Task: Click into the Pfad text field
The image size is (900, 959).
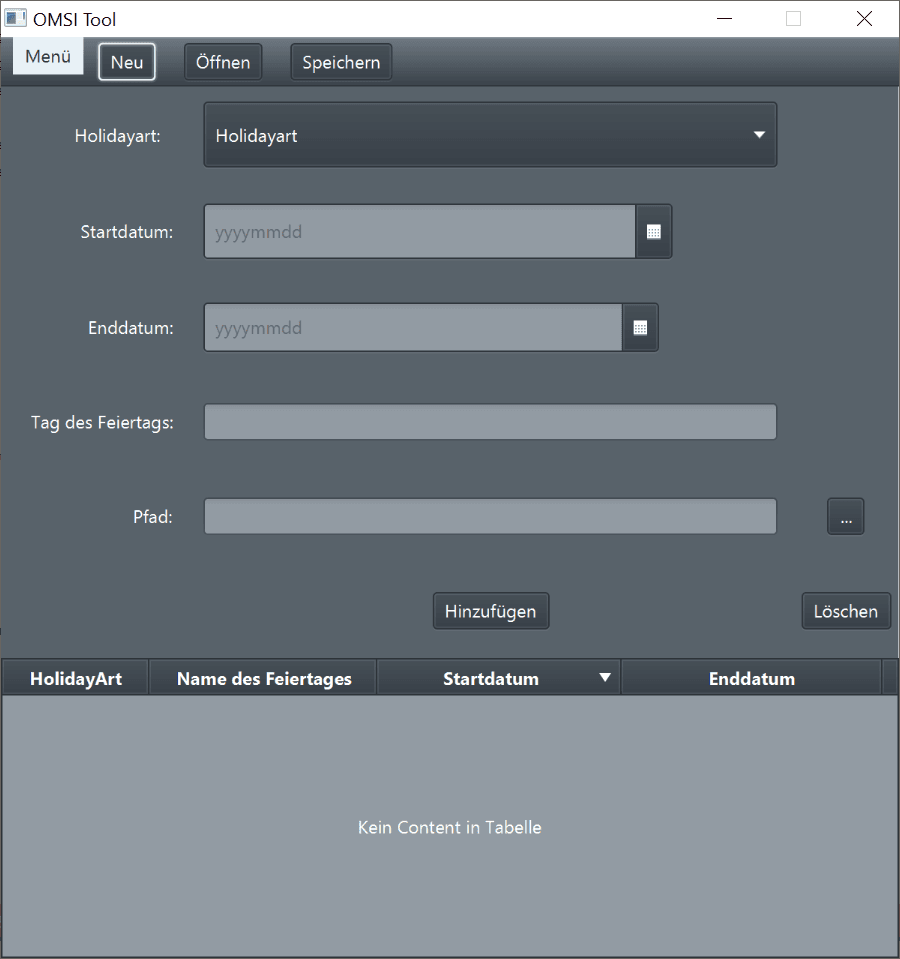Action: click(x=490, y=517)
